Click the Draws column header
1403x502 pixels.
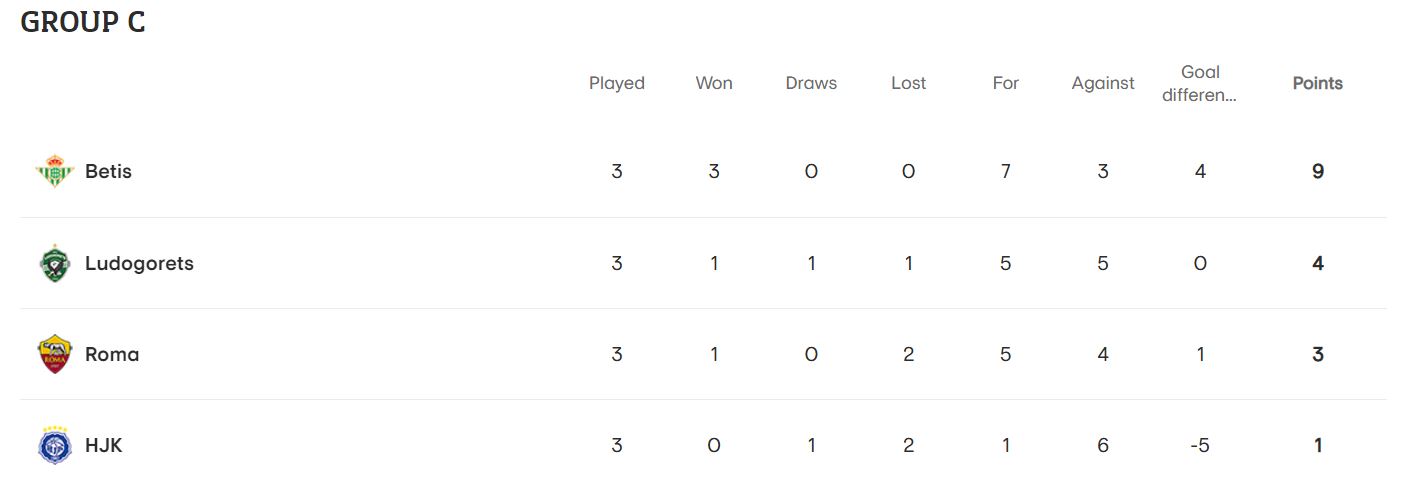(x=811, y=83)
